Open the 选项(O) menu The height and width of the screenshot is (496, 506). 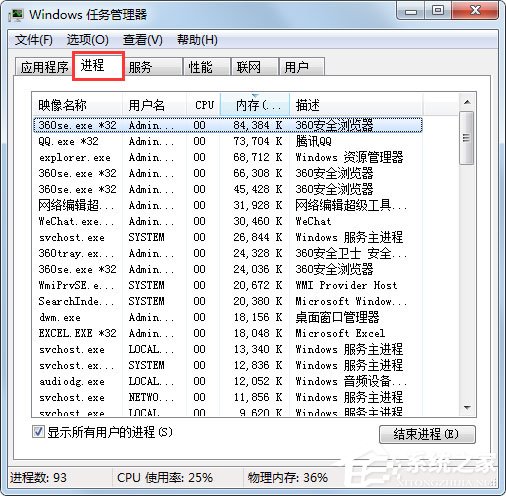(x=87, y=40)
